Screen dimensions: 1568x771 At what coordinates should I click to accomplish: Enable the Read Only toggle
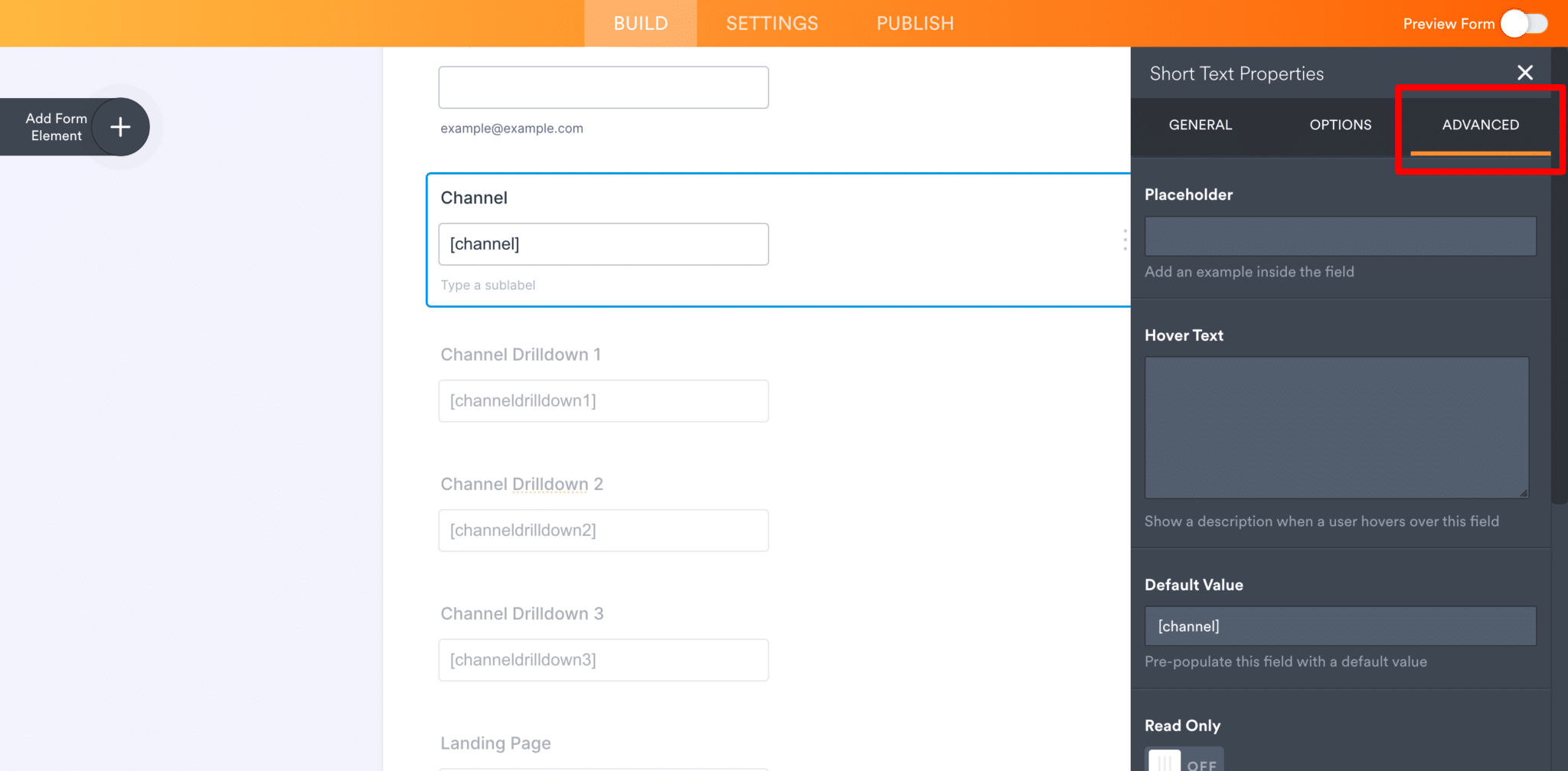tap(1184, 760)
